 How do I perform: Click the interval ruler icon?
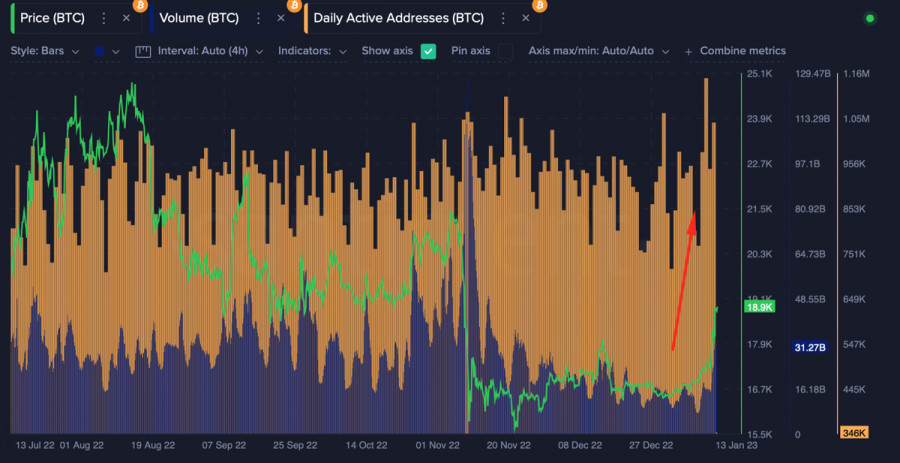[142, 51]
